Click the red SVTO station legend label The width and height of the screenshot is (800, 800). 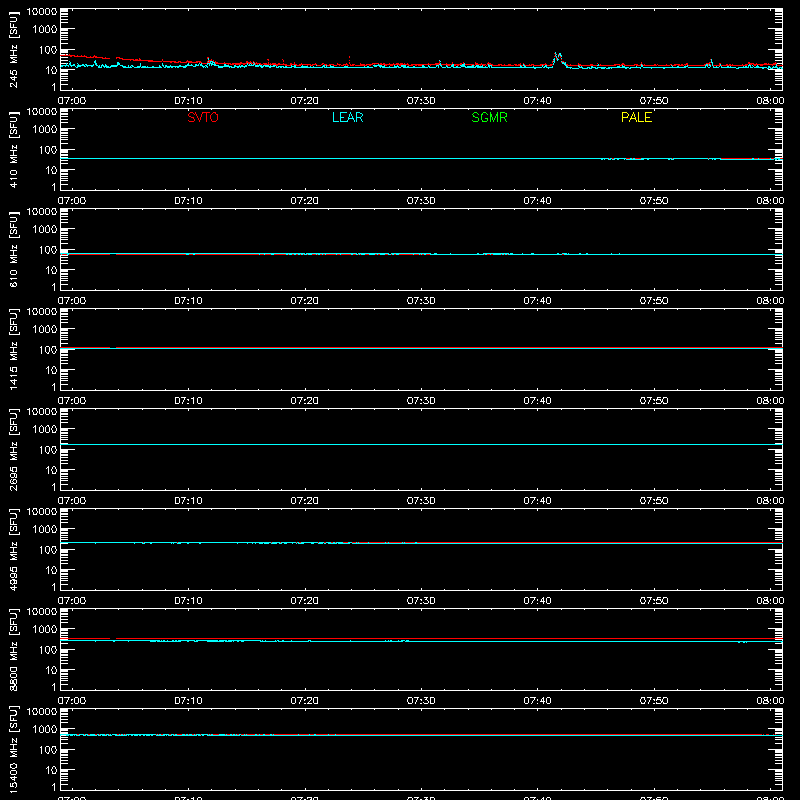pyautogui.click(x=203, y=117)
